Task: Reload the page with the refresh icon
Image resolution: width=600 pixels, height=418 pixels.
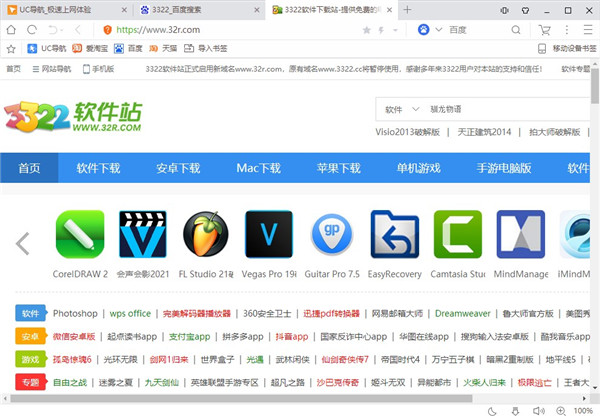Action: pyautogui.click(x=32, y=29)
